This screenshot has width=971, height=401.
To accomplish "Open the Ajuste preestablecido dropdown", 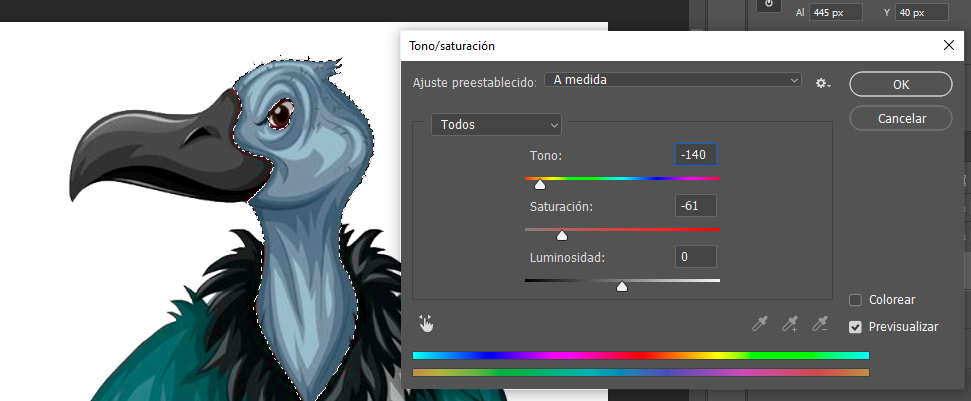I will pyautogui.click(x=673, y=81).
